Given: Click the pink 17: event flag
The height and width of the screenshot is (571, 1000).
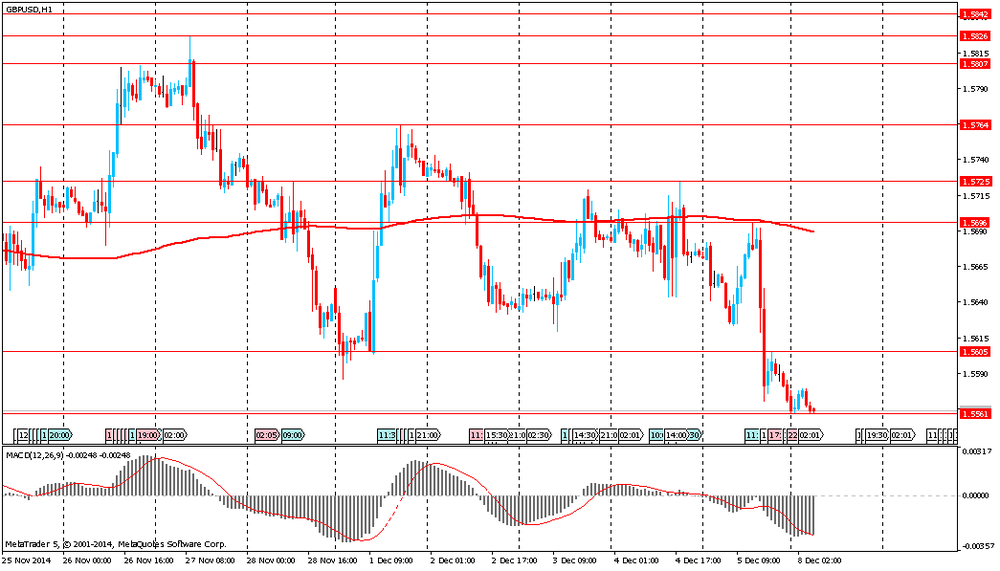Looking at the screenshot, I should [x=775, y=436].
